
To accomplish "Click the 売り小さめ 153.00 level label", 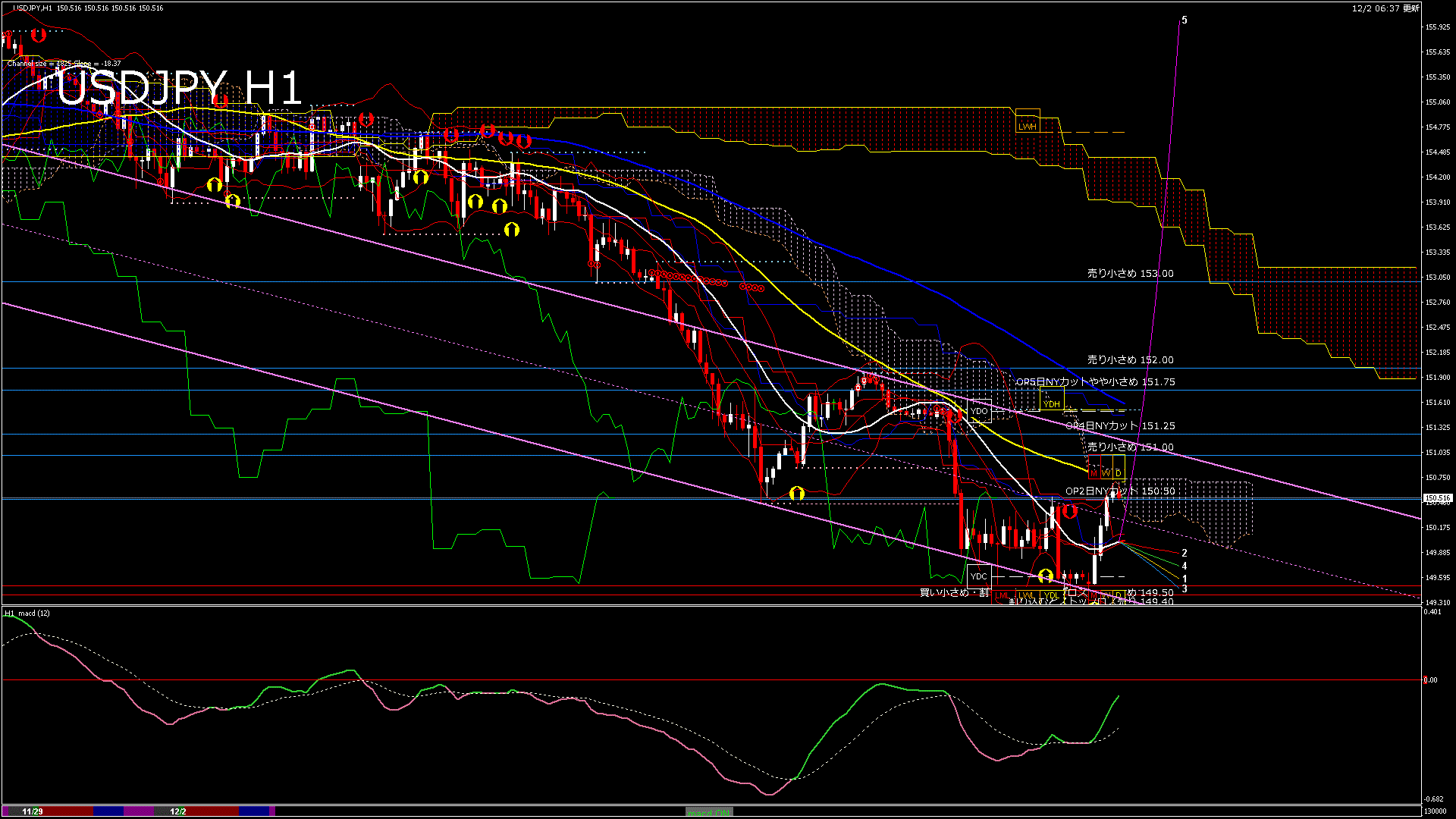I will [x=1130, y=273].
